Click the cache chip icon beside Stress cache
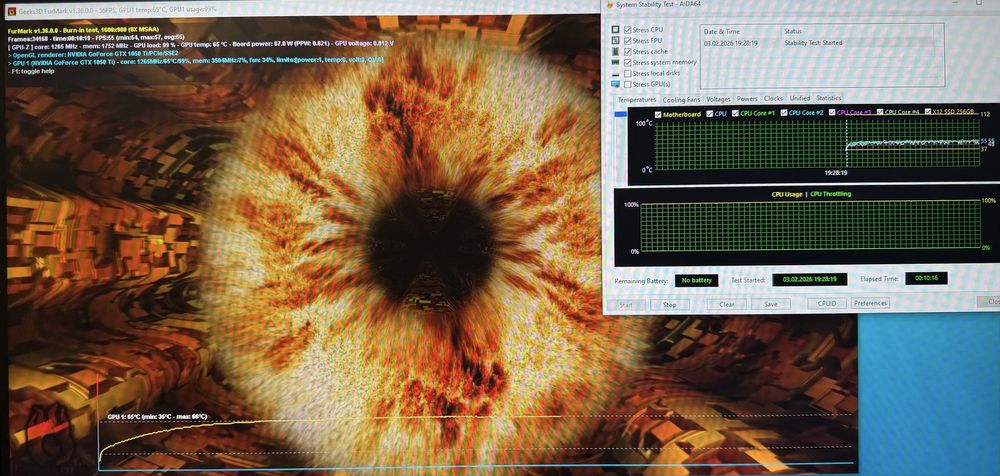The width and height of the screenshot is (1000, 476). coord(615,51)
